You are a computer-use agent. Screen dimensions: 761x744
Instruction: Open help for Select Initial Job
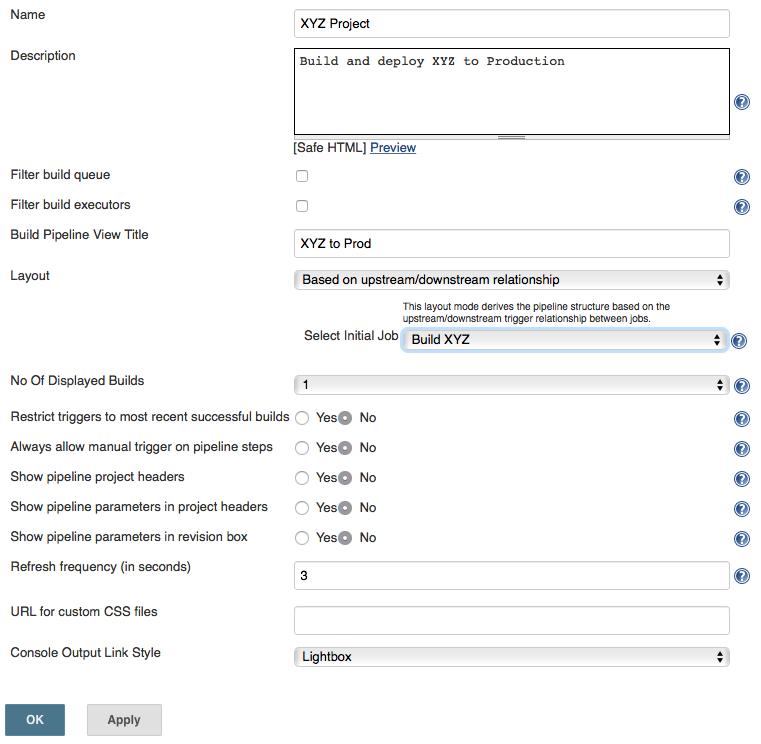click(739, 341)
